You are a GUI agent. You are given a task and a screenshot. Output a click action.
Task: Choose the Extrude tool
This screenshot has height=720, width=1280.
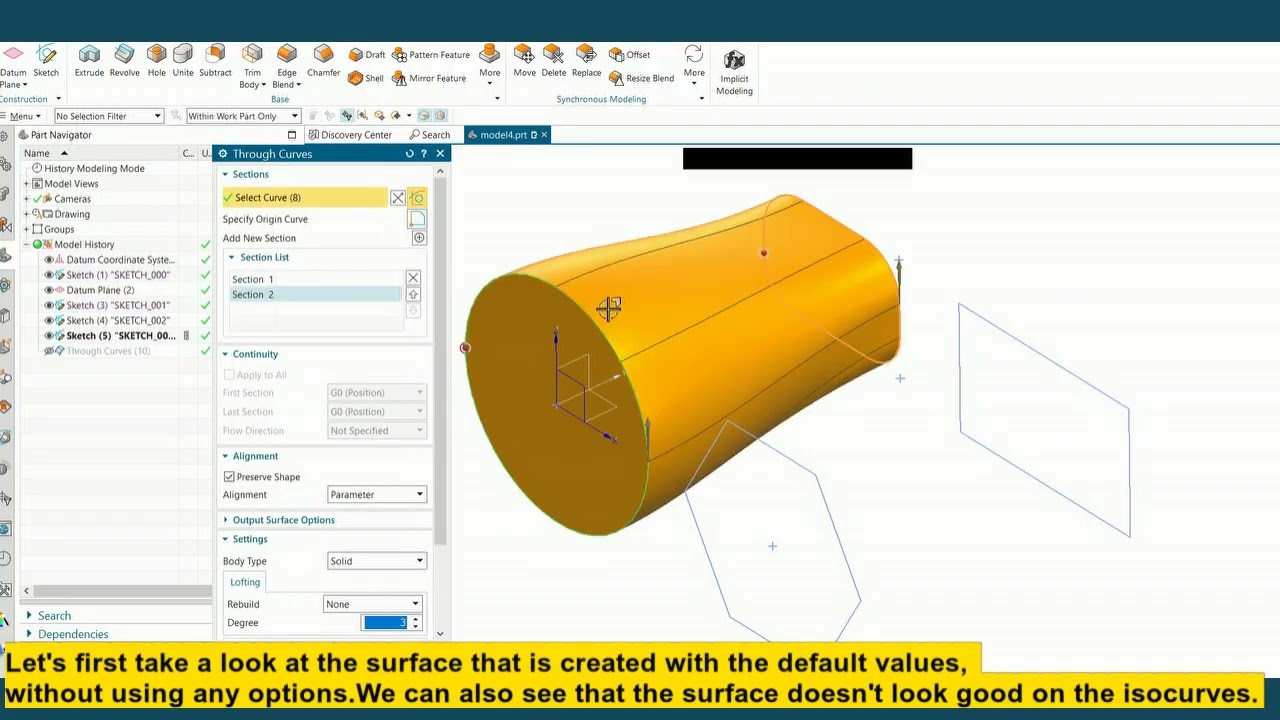click(89, 61)
